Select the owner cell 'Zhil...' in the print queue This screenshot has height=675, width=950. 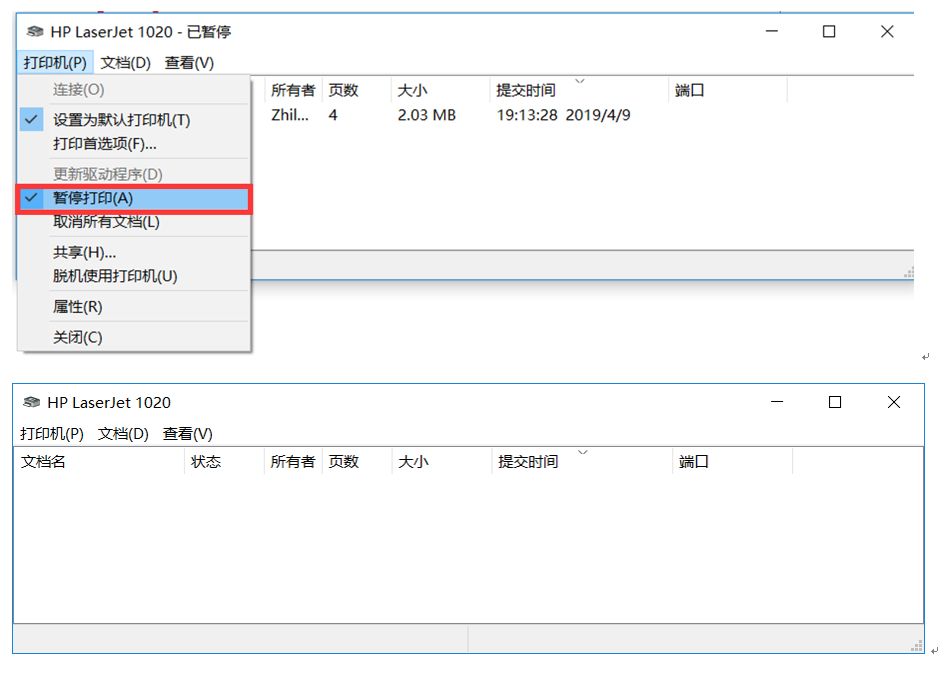[x=290, y=115]
